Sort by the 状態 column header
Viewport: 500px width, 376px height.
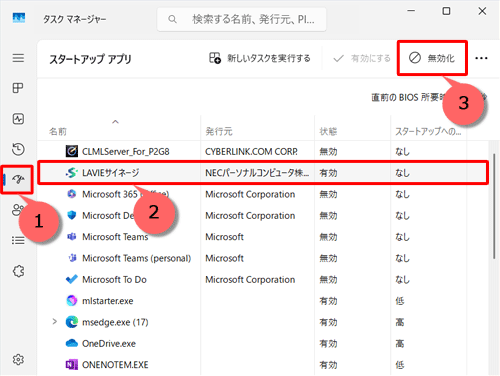(x=328, y=132)
